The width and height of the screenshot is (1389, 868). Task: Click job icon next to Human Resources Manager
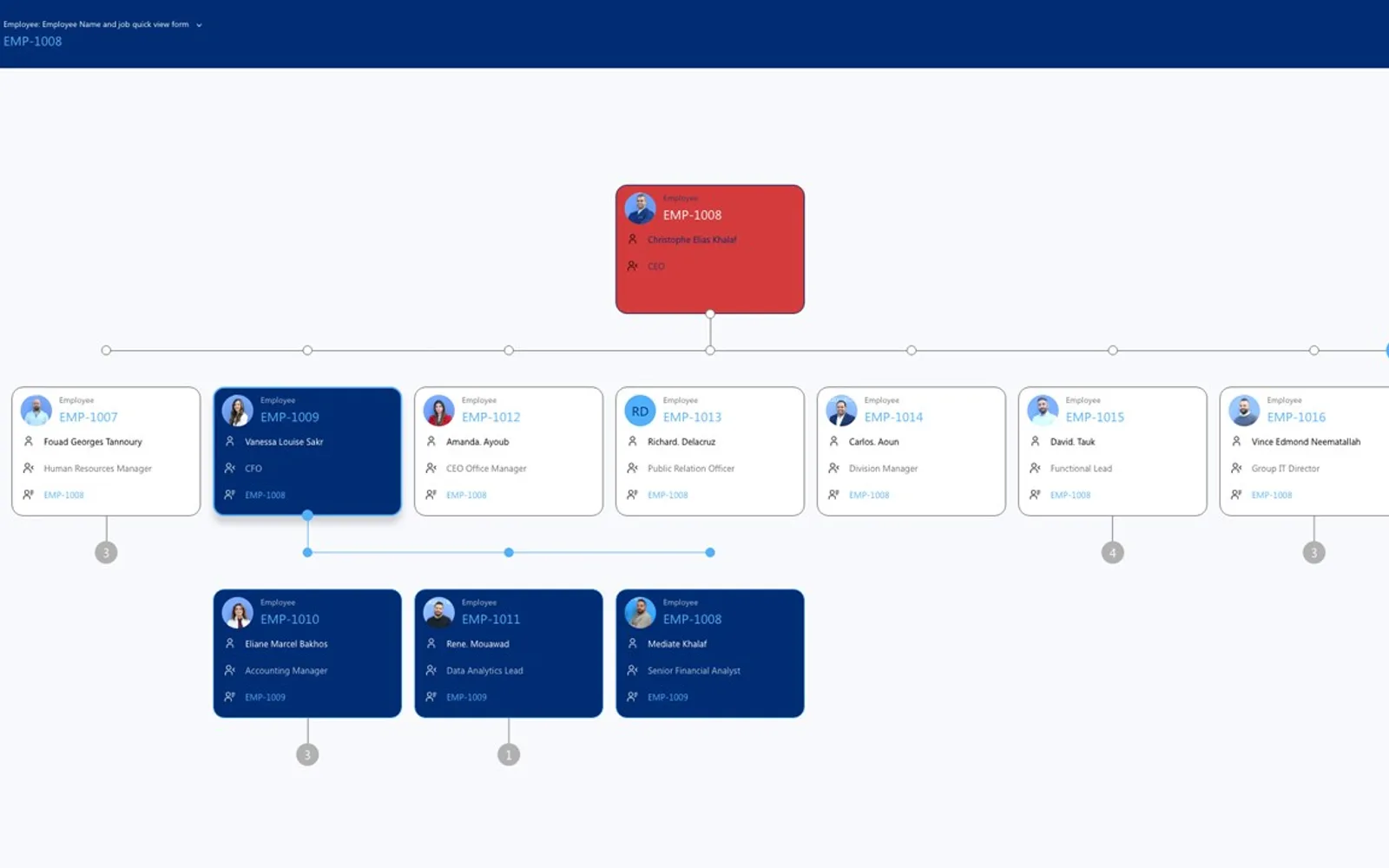coord(29,469)
